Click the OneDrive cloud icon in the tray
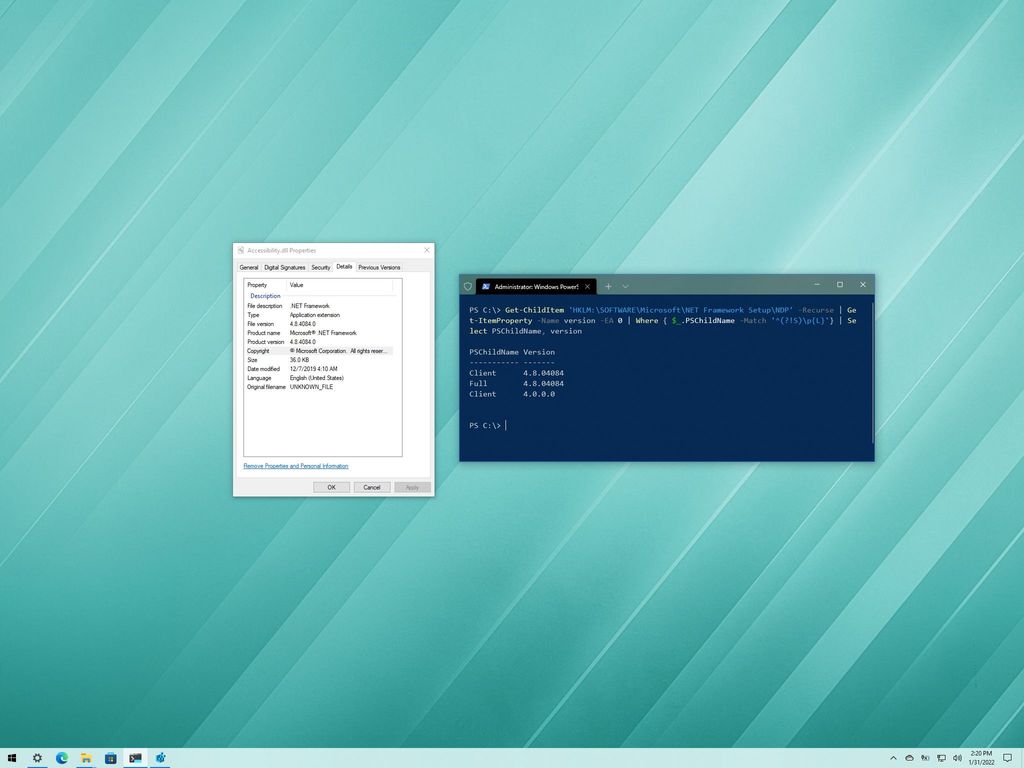The height and width of the screenshot is (768, 1024). point(910,758)
